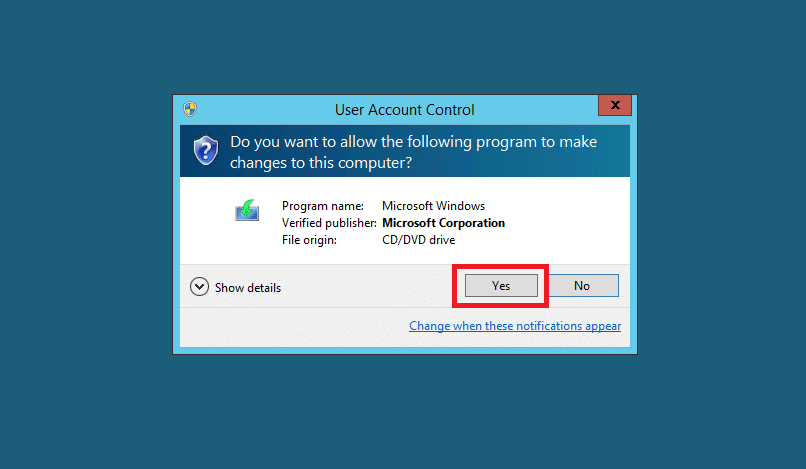Click the Microsoft Windows program name value

[x=433, y=206]
